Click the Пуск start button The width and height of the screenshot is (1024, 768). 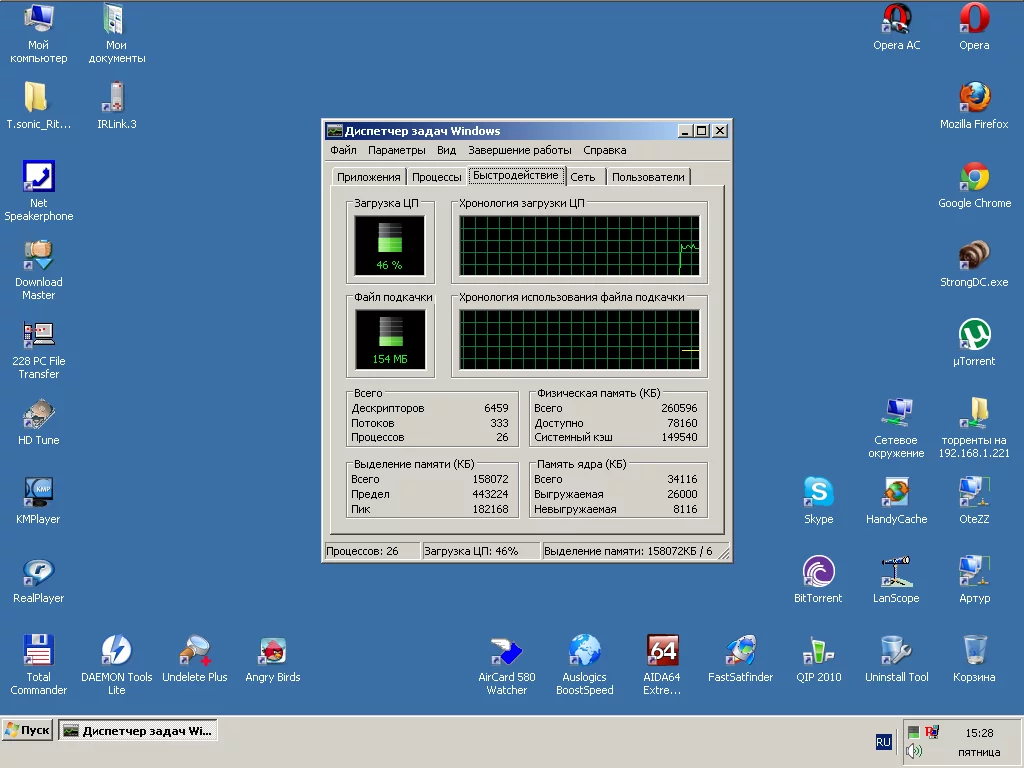[27, 730]
